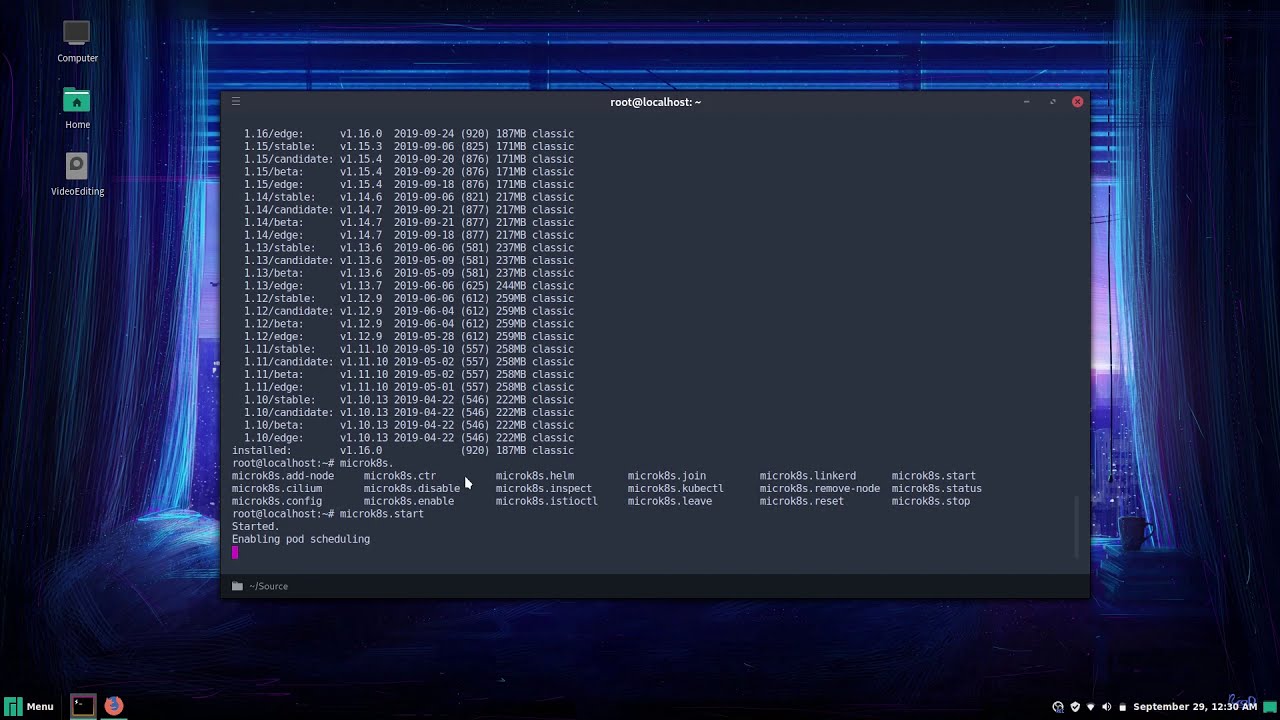Open the security shield tray icon
1280x720 pixels.
click(1075, 707)
